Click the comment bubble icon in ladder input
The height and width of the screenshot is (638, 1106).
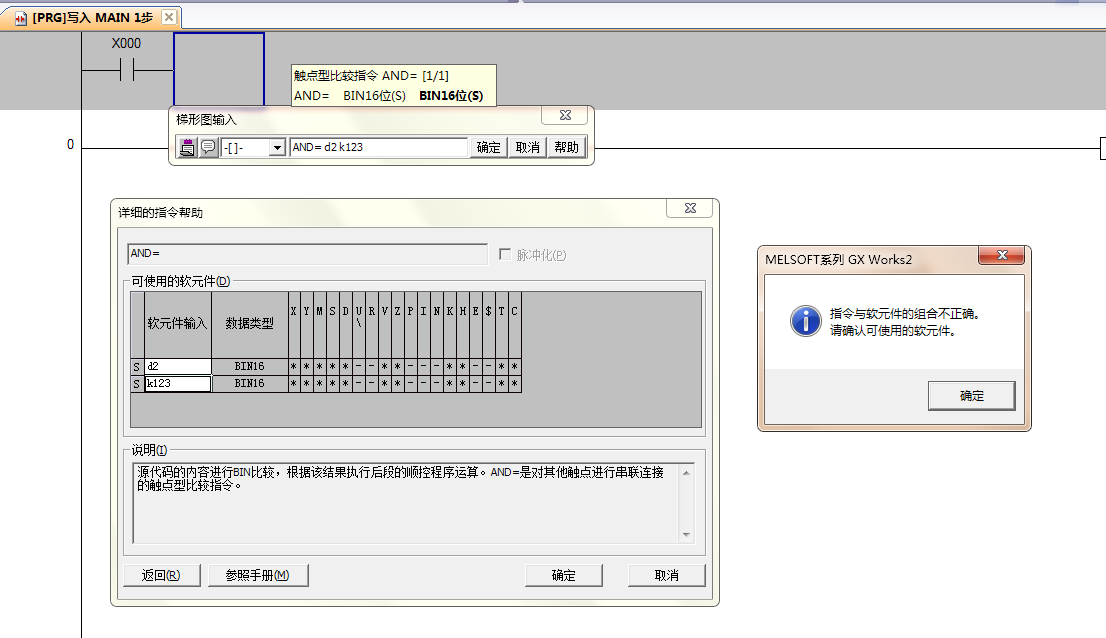pyautogui.click(x=208, y=148)
